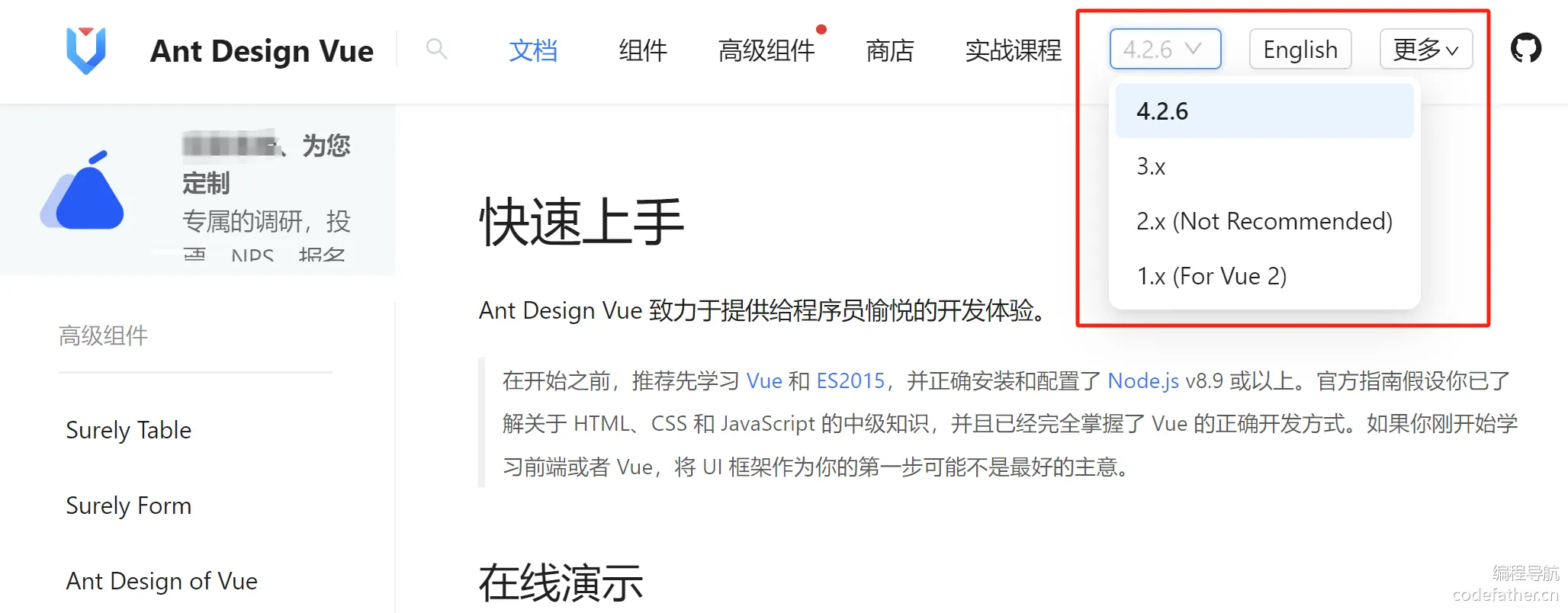The width and height of the screenshot is (1568, 613).
Task: Select version 3.x option
Action: (x=1264, y=166)
